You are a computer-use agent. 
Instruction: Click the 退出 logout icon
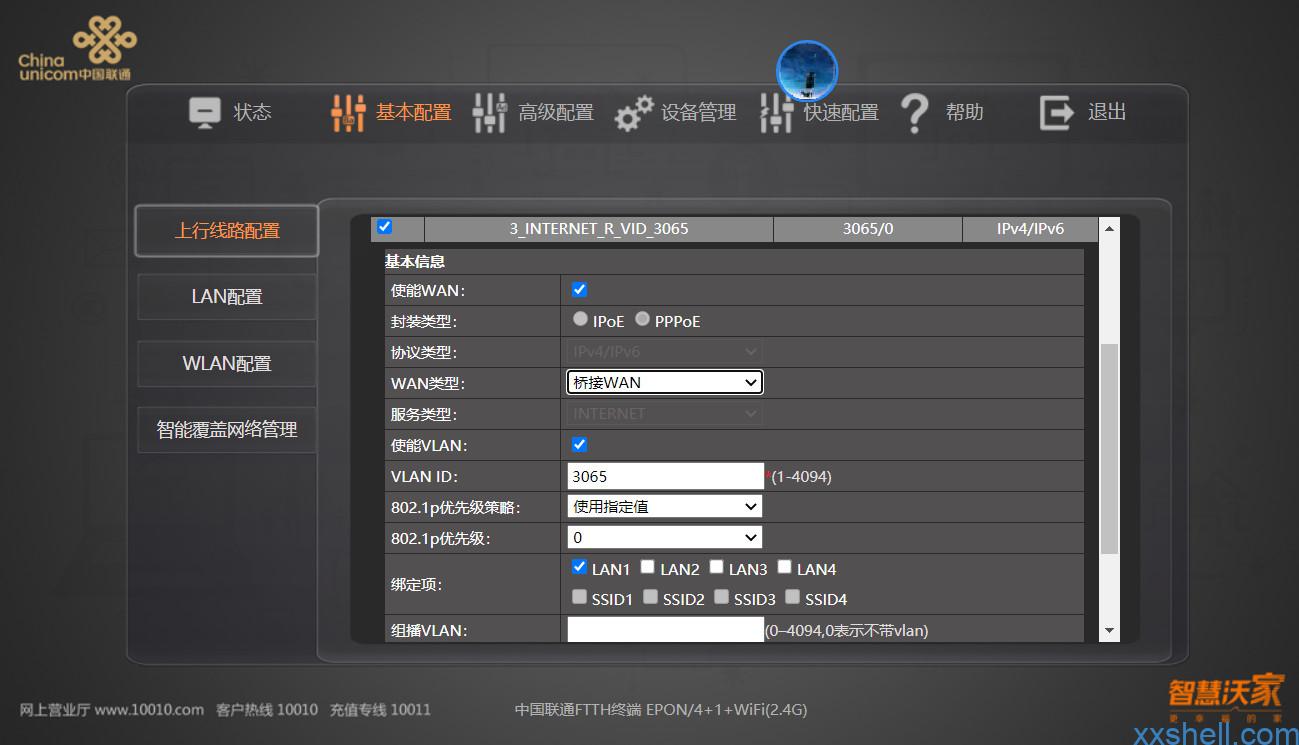[x=1057, y=113]
